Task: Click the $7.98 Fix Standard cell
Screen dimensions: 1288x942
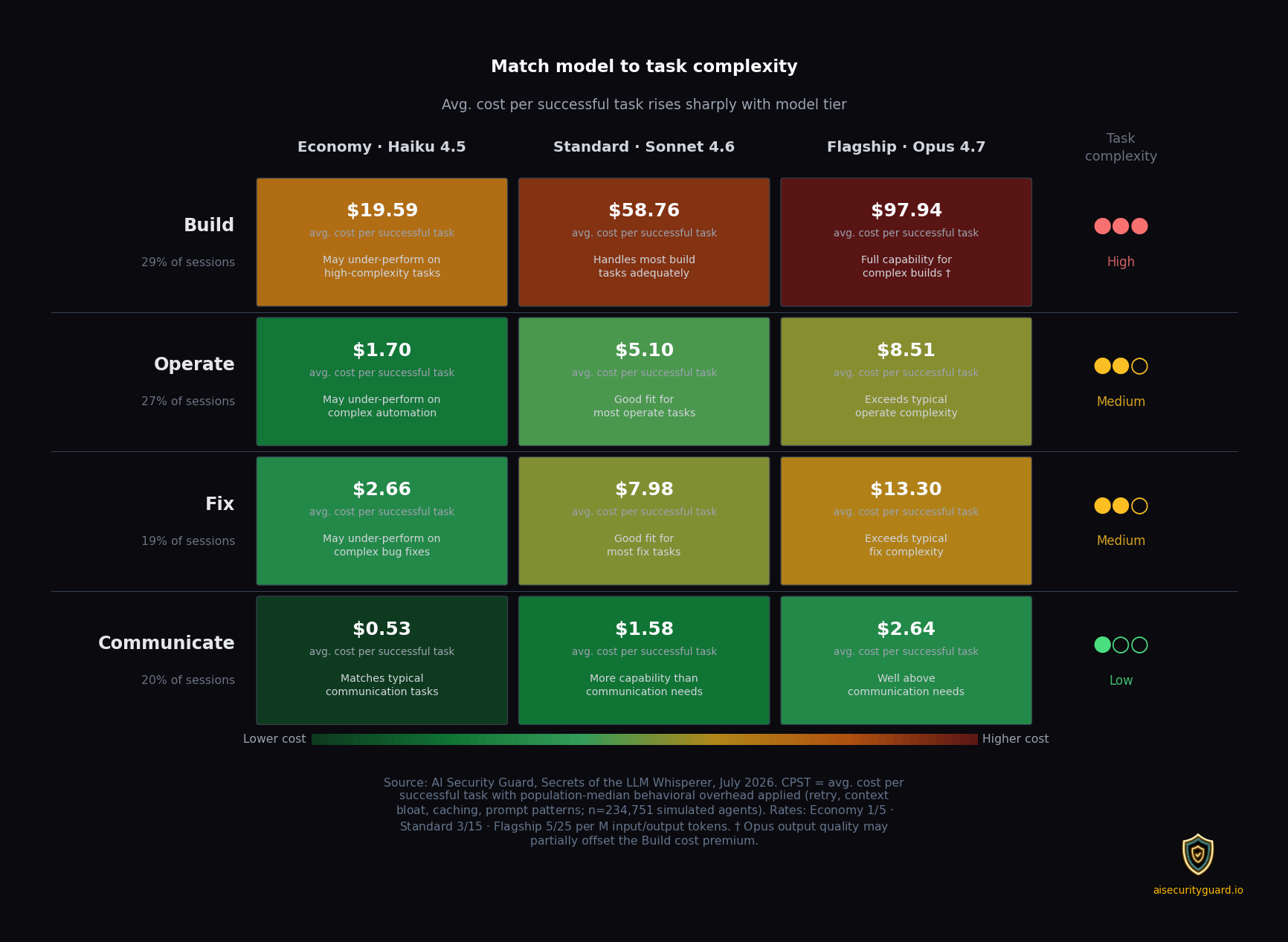Action: pos(644,521)
